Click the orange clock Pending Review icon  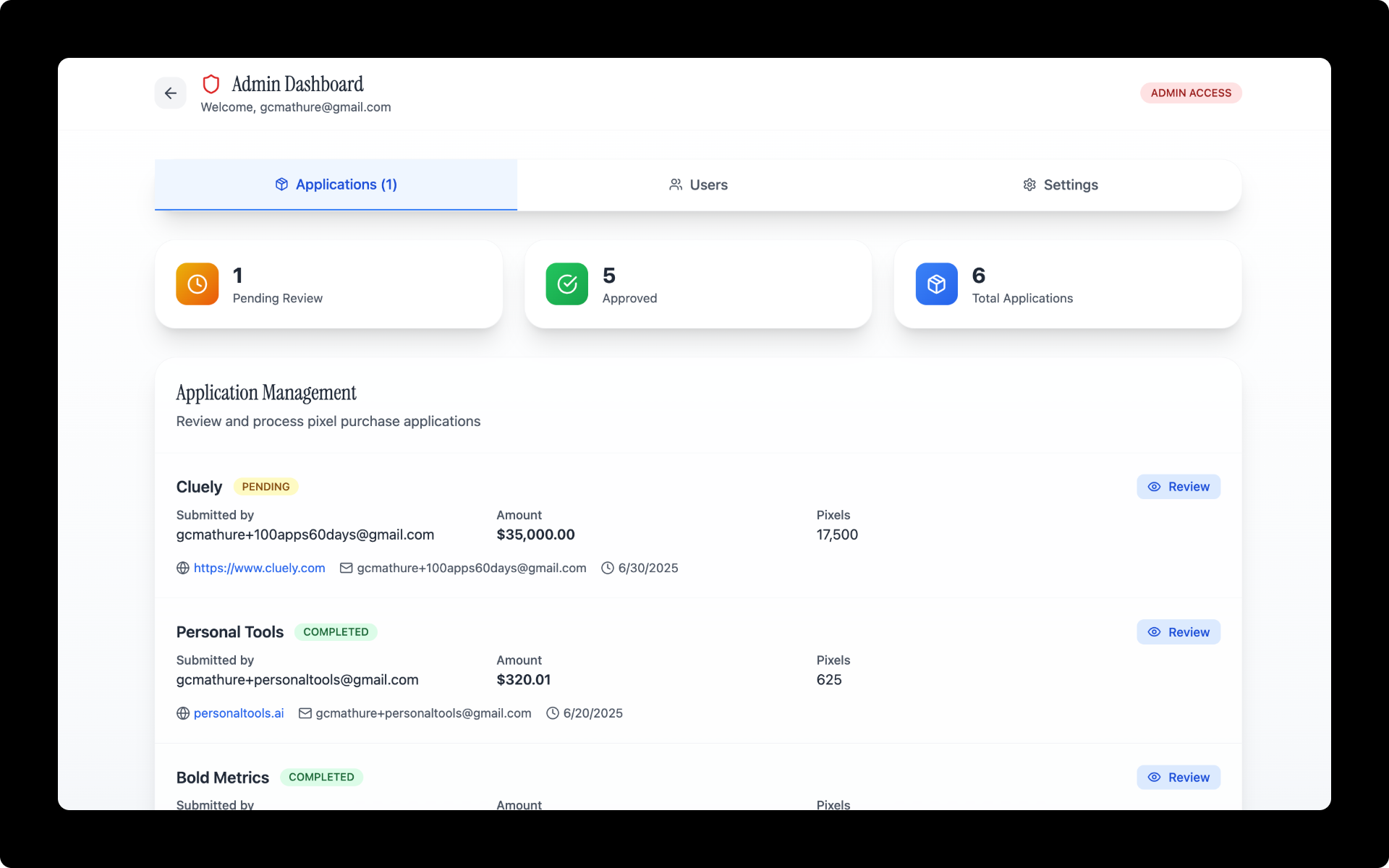197,284
